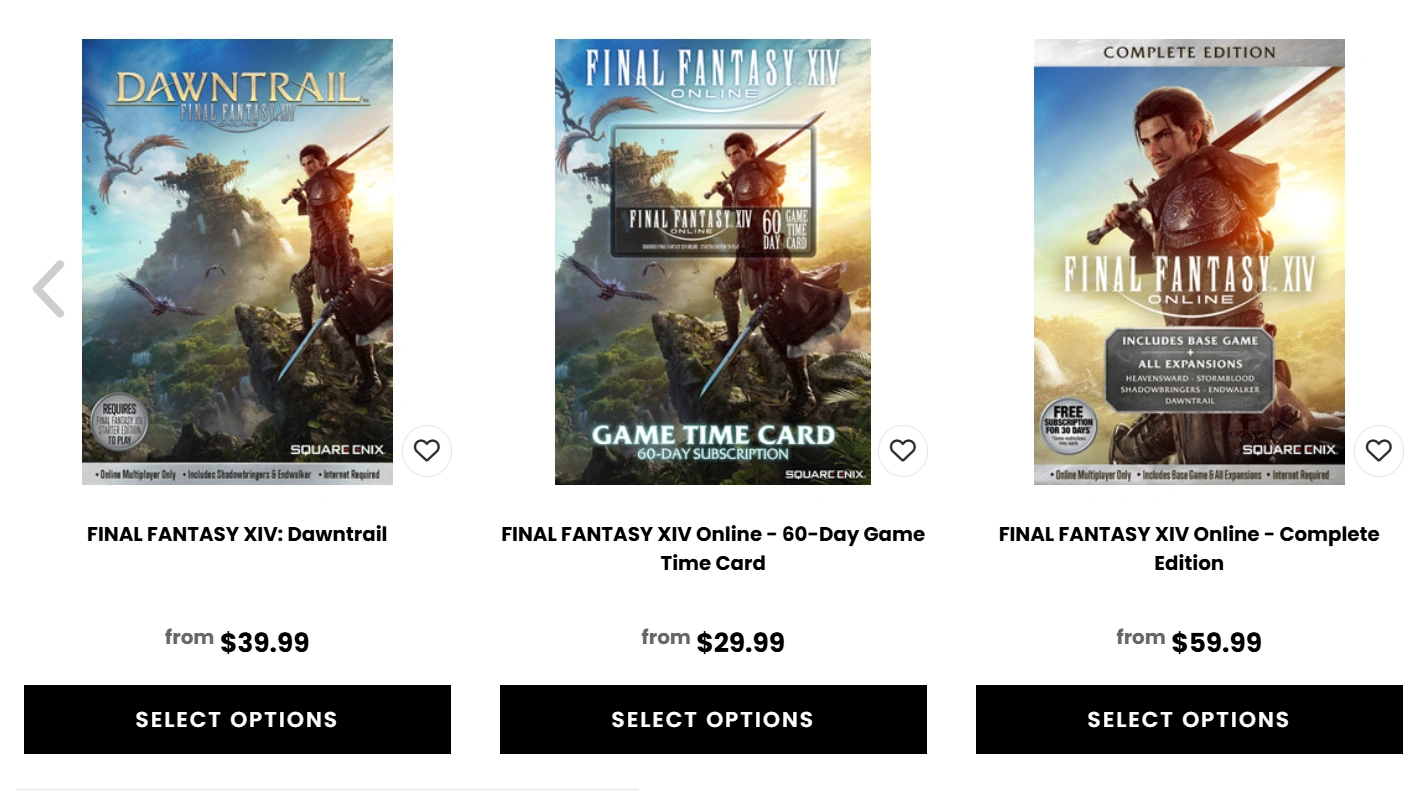
Task: Click the Square Enix logo on Dawntrail cover
Action: (337, 450)
